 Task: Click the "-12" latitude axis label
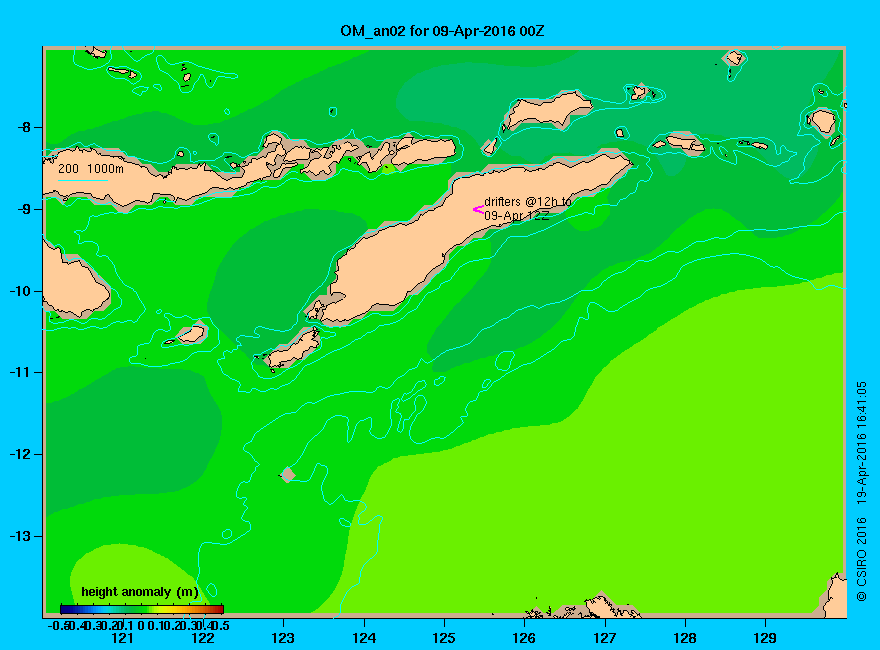[x=20, y=454]
